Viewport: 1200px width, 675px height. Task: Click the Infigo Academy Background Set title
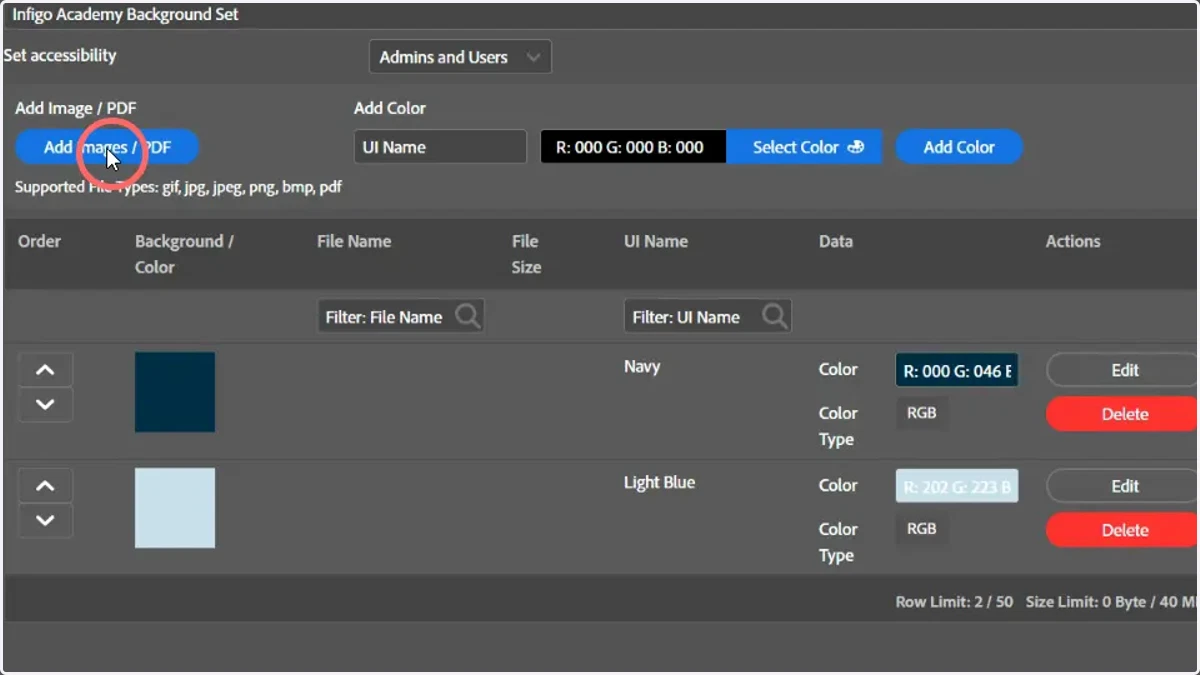[125, 15]
